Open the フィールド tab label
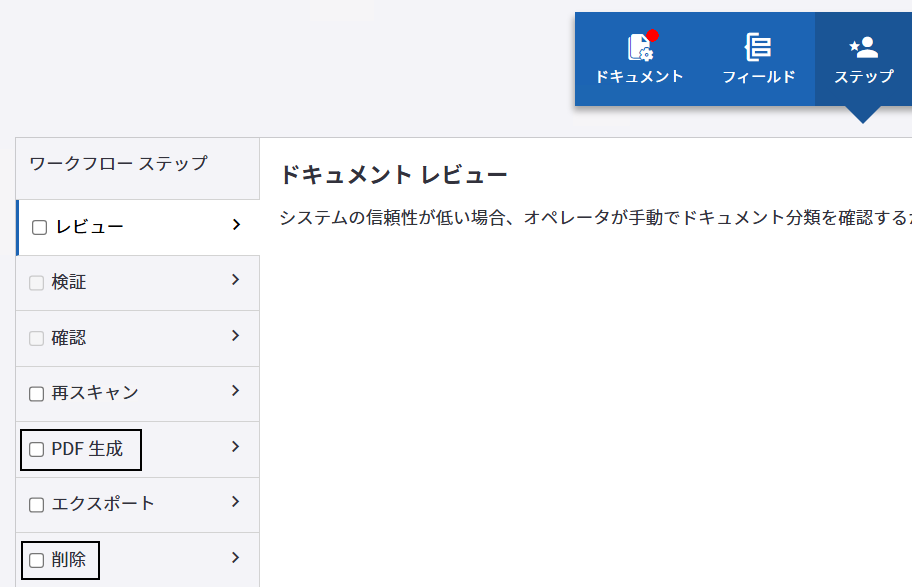The height and width of the screenshot is (587, 912). [x=759, y=77]
